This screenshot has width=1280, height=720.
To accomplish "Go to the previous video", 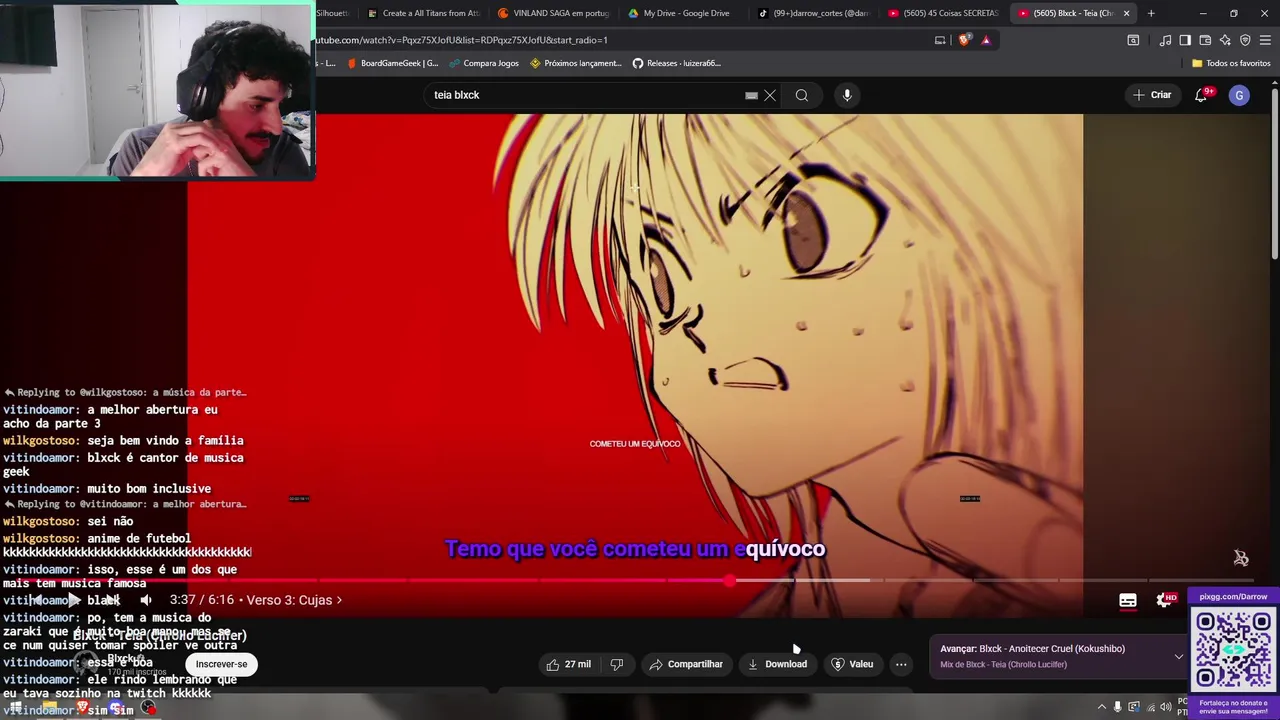I will tap(36, 600).
